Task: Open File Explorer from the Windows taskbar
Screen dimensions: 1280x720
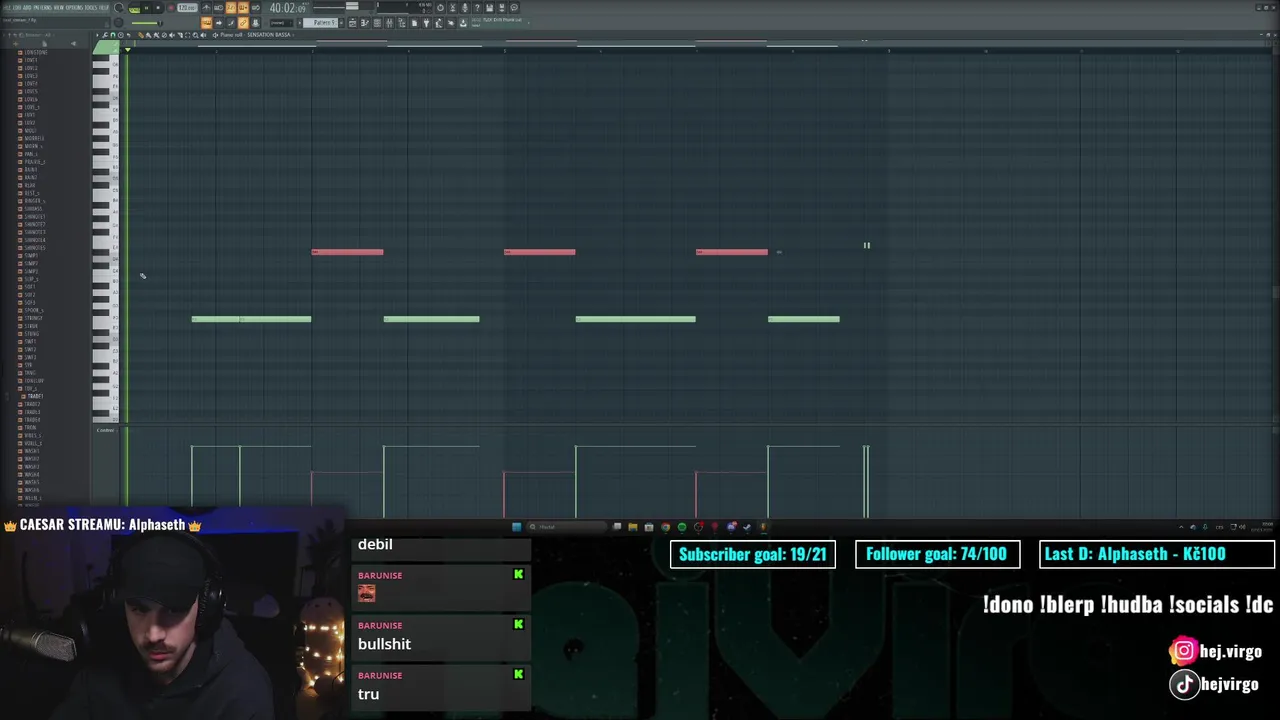Action: pyautogui.click(x=633, y=527)
